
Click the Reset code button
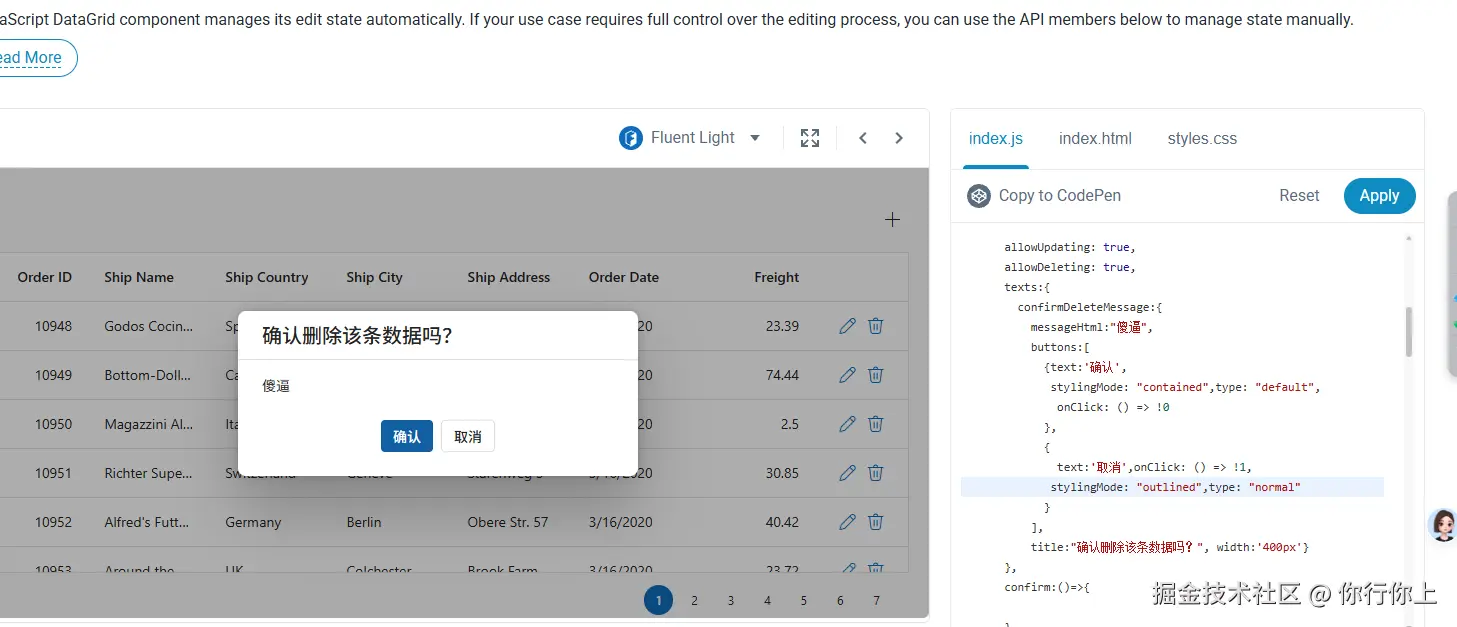click(x=1299, y=196)
